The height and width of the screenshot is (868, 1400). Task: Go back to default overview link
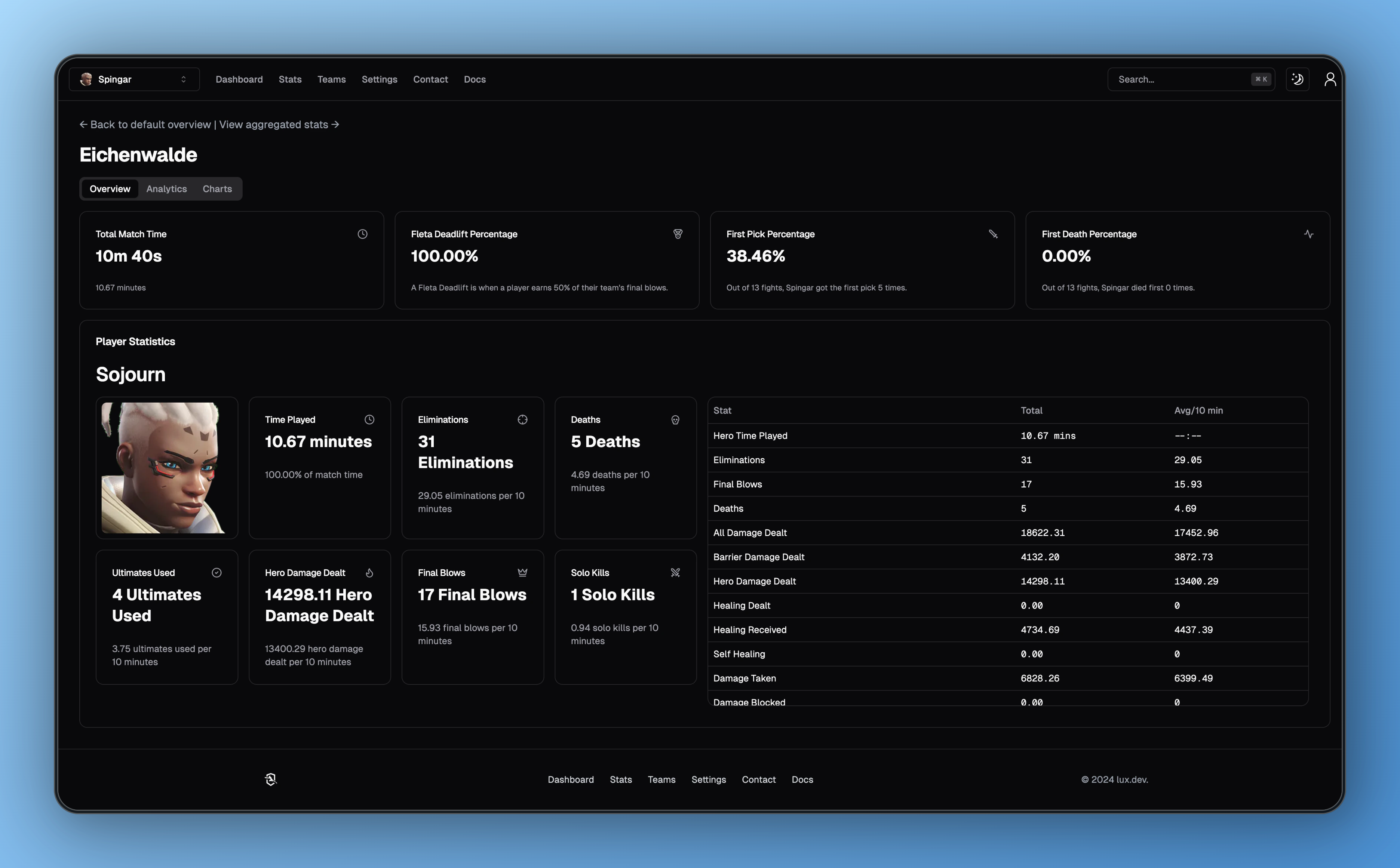click(145, 124)
